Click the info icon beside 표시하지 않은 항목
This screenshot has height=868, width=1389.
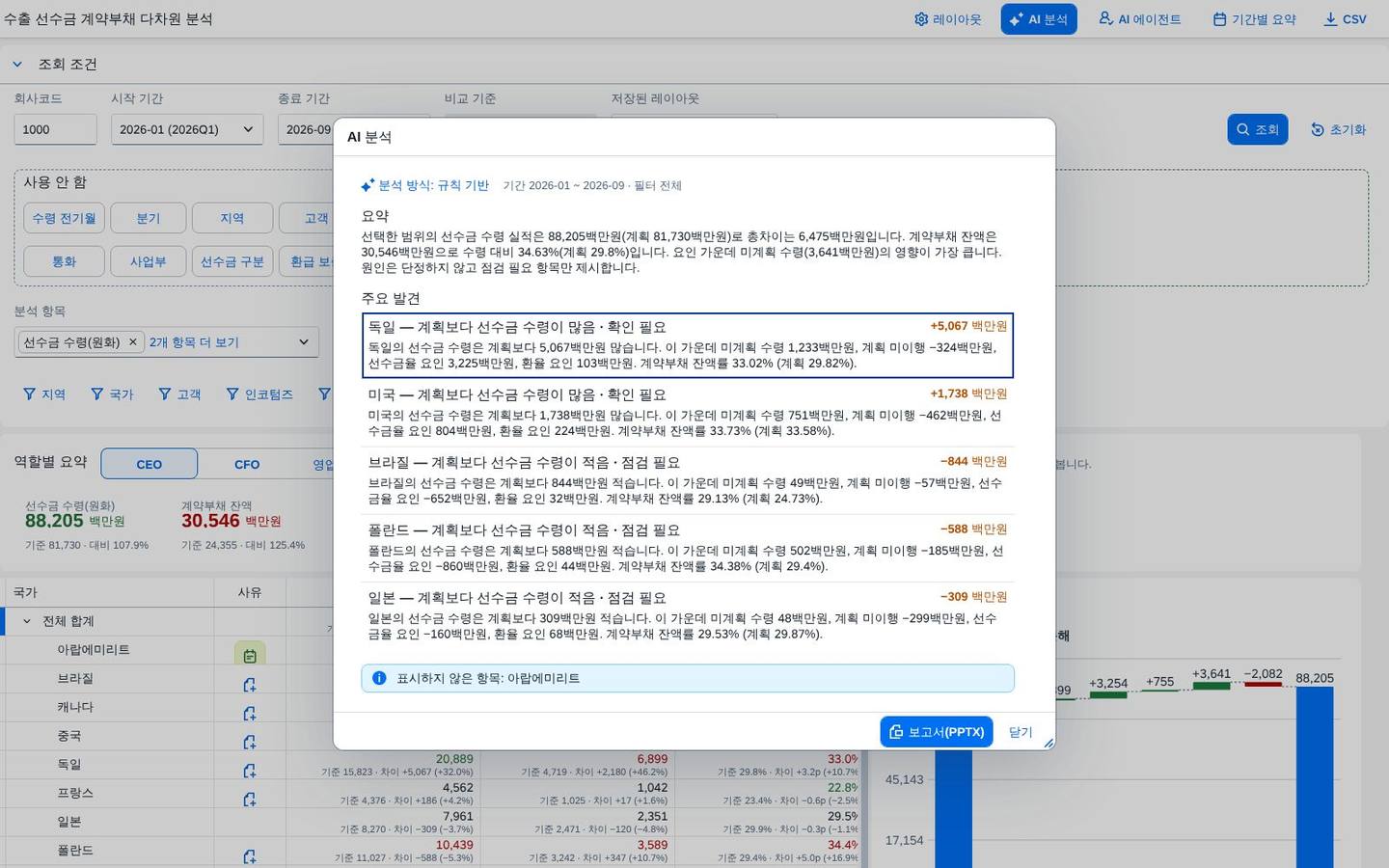[379, 678]
